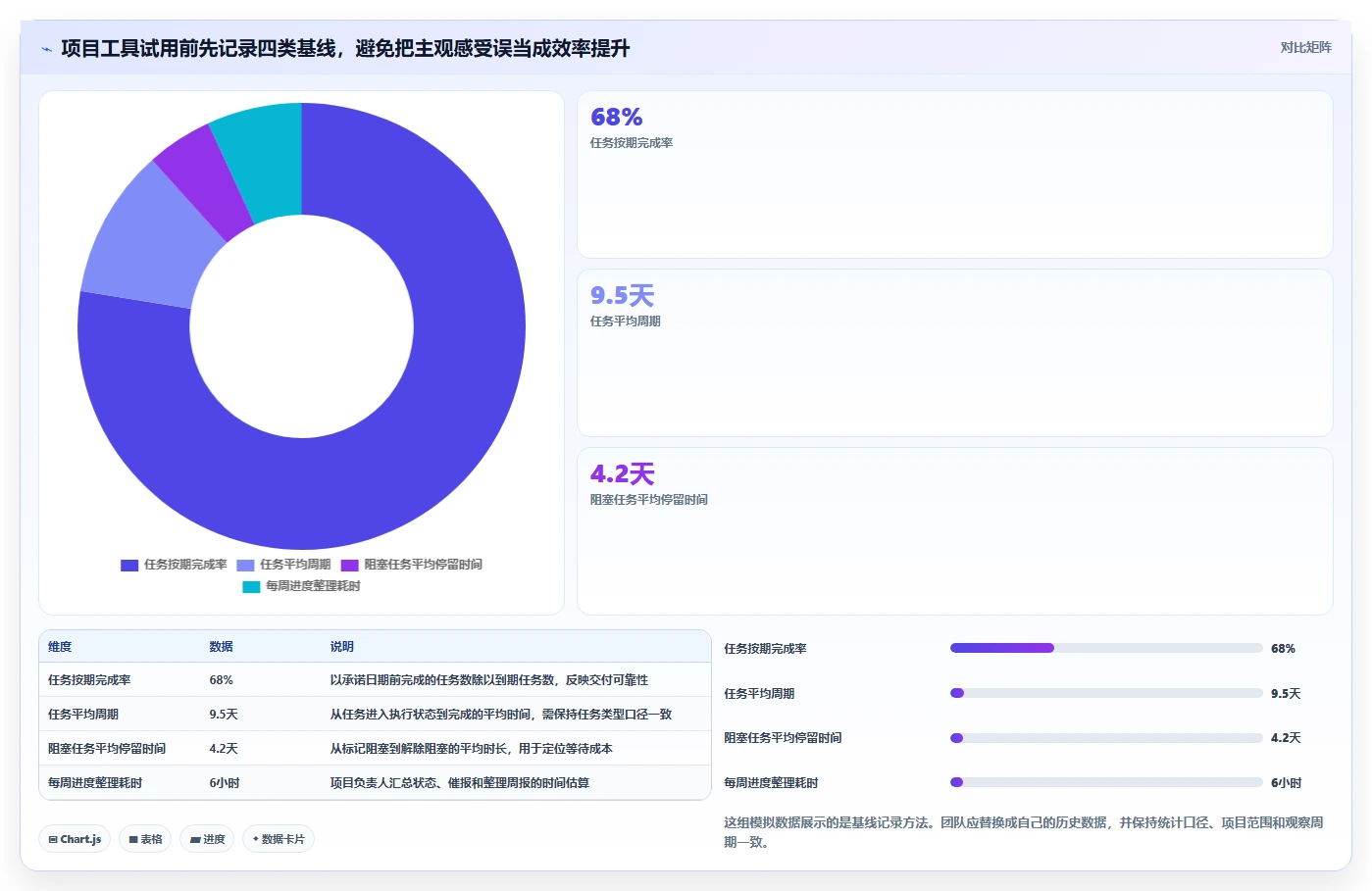Image resolution: width=1372 pixels, height=891 pixels.
Task: Click the Chart.js tag chip
Action: click(x=75, y=839)
